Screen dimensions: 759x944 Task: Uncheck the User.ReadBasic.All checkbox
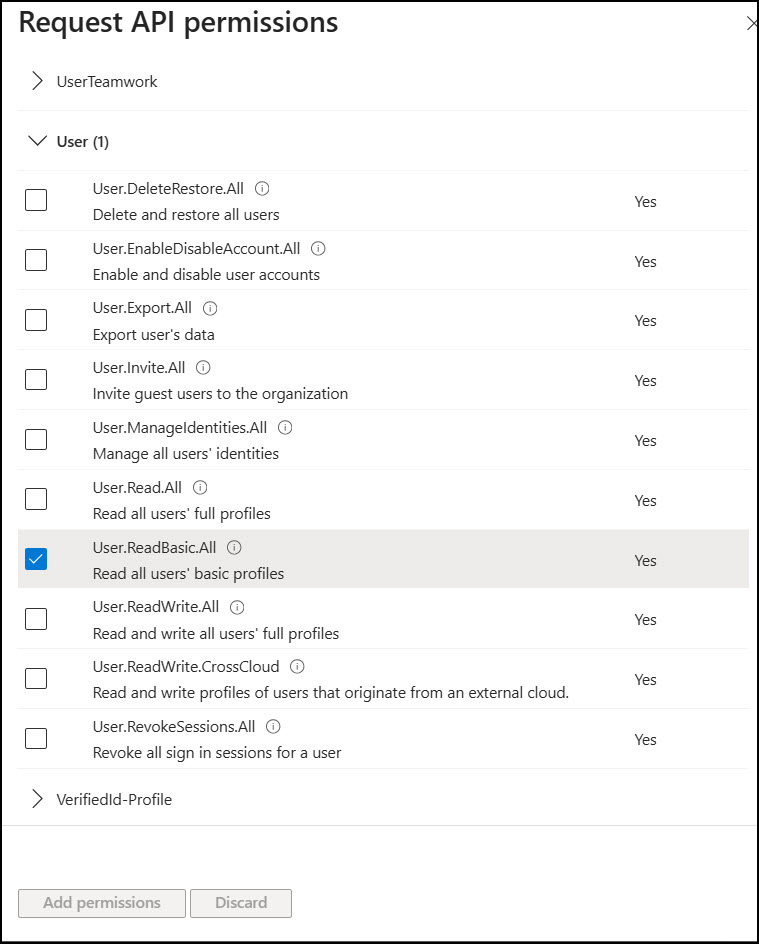click(36, 559)
